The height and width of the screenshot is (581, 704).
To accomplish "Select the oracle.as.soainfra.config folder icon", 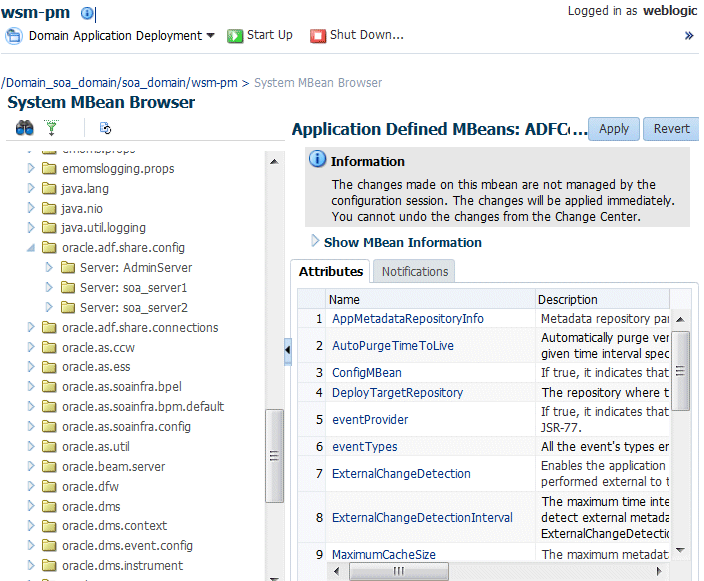I will 49,427.
